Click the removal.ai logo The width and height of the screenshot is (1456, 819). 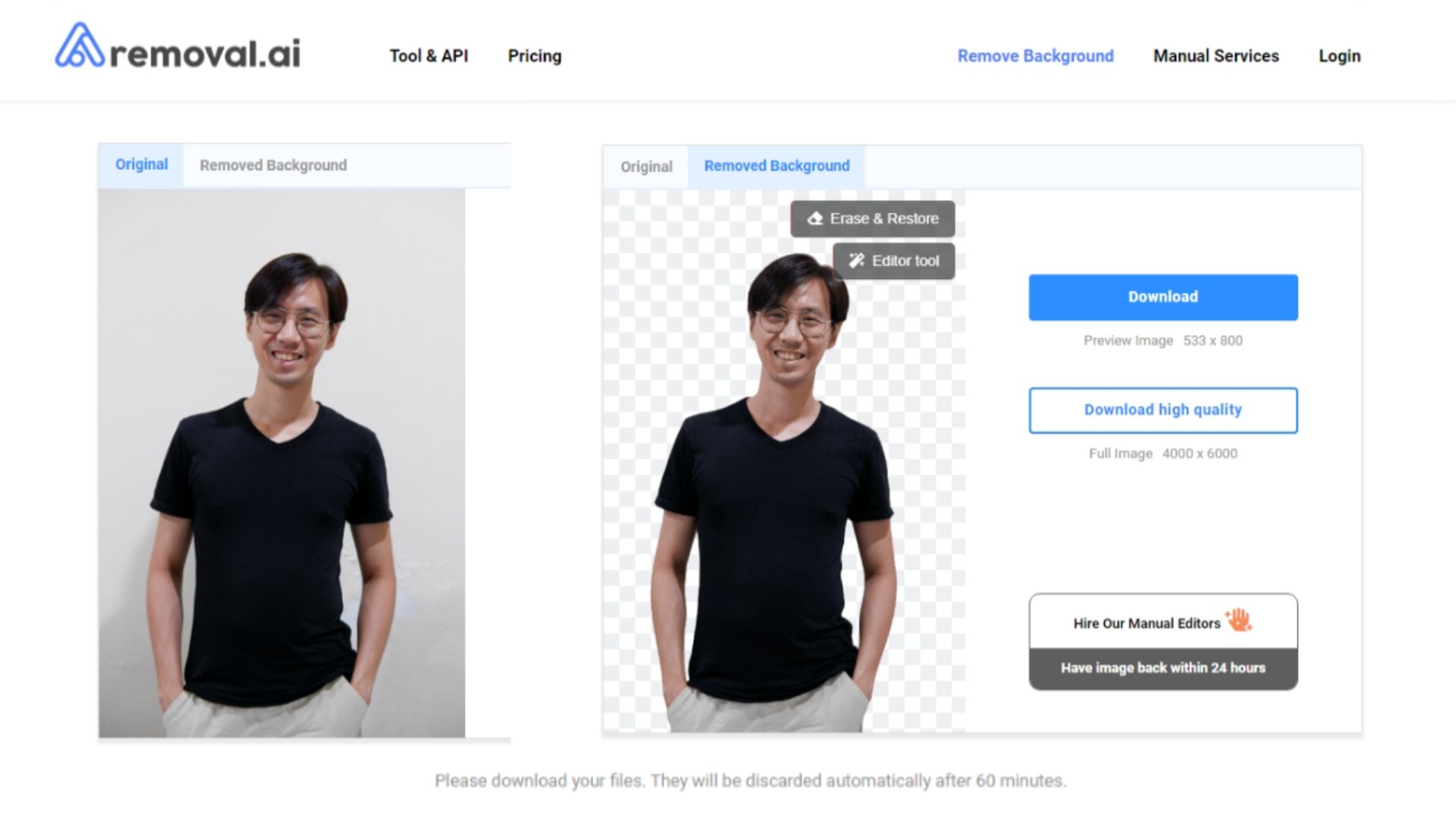176,52
